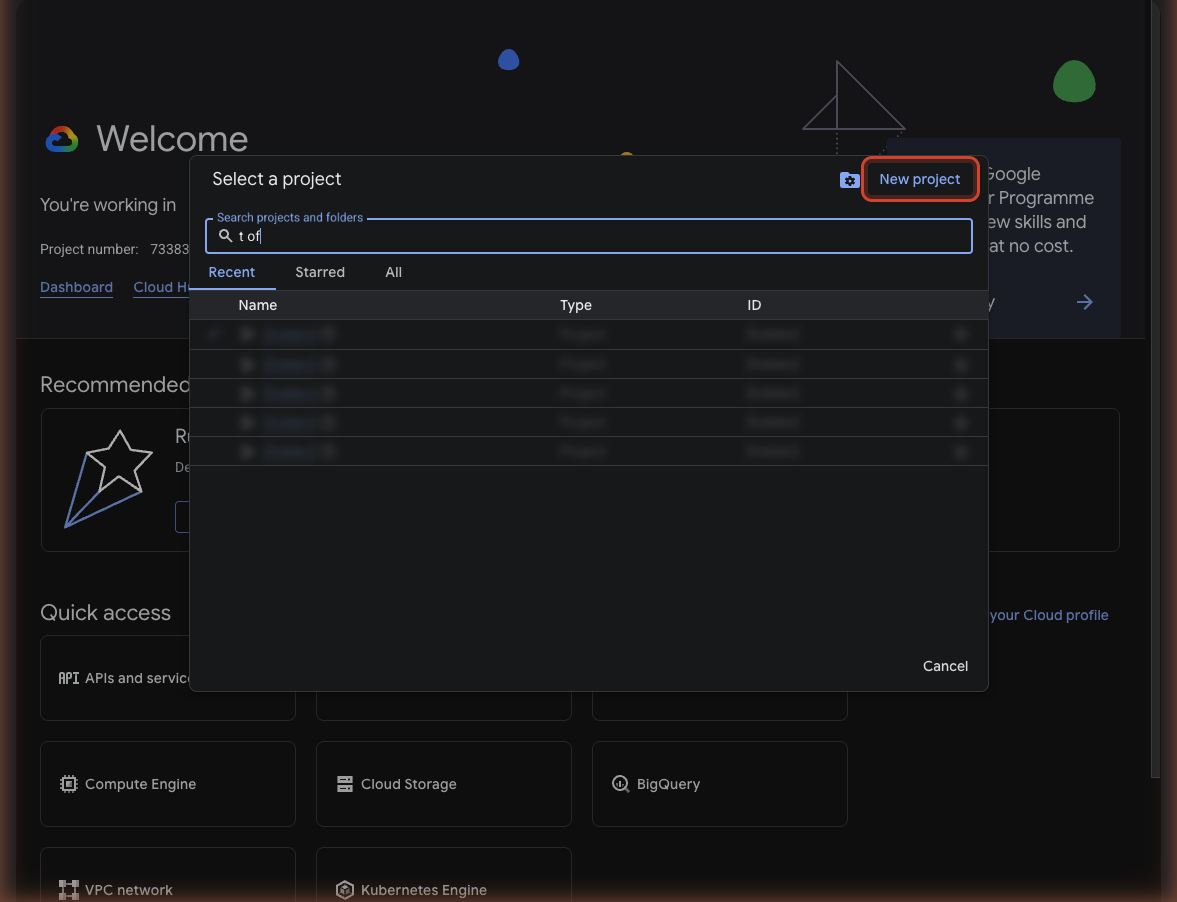Cancel the Select a project dialog
The image size is (1177, 902).
pyautogui.click(x=945, y=666)
